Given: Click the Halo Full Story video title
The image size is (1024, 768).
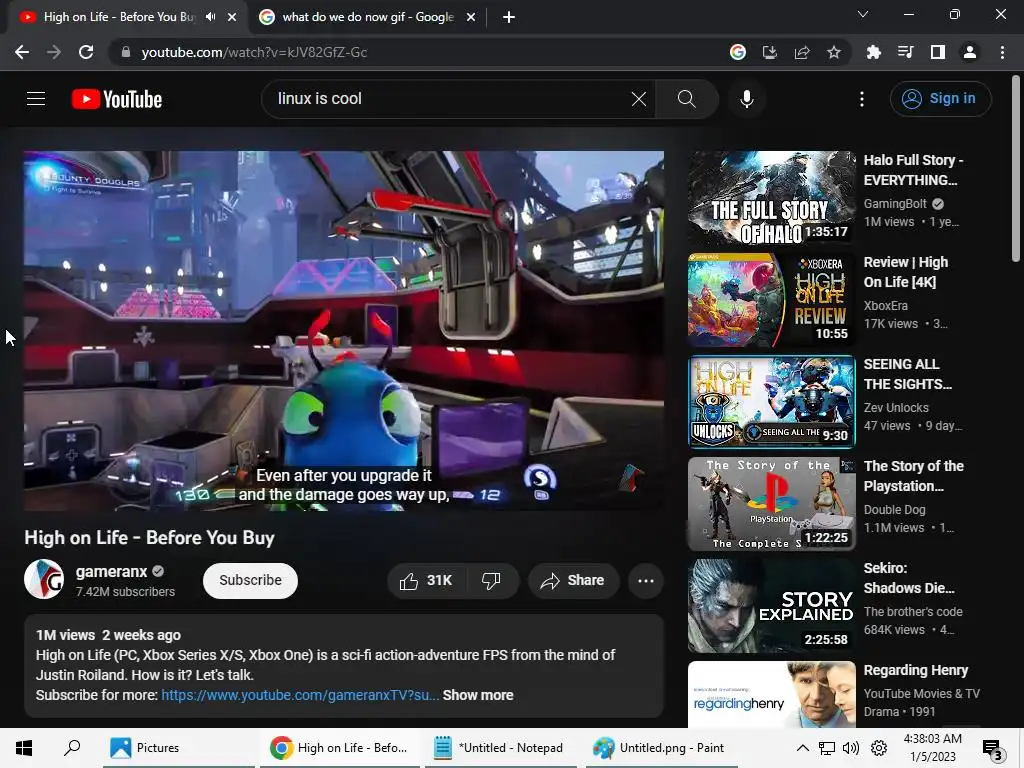Looking at the screenshot, I should coord(913,170).
